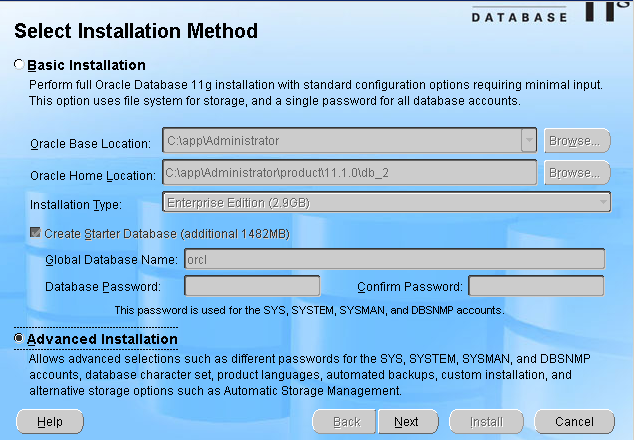Screen dimensions: 634x440
Task: Open the Help button
Action: (50, 422)
